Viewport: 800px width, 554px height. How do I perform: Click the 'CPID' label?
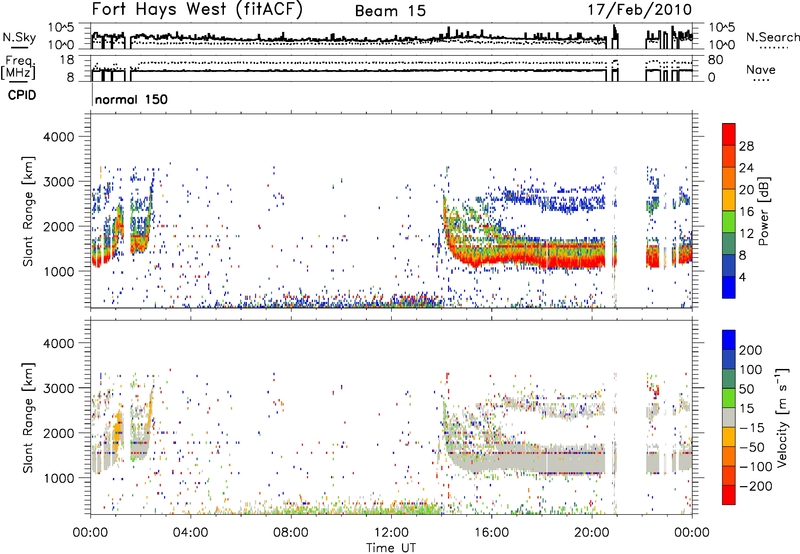pos(22,95)
